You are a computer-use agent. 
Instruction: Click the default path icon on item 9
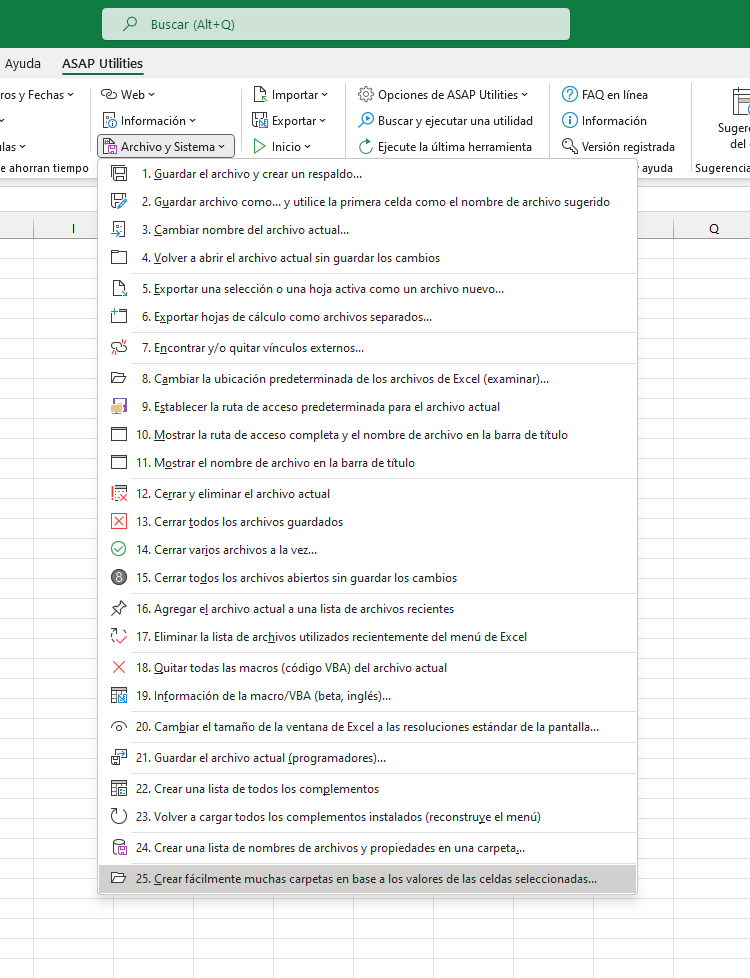[119, 407]
